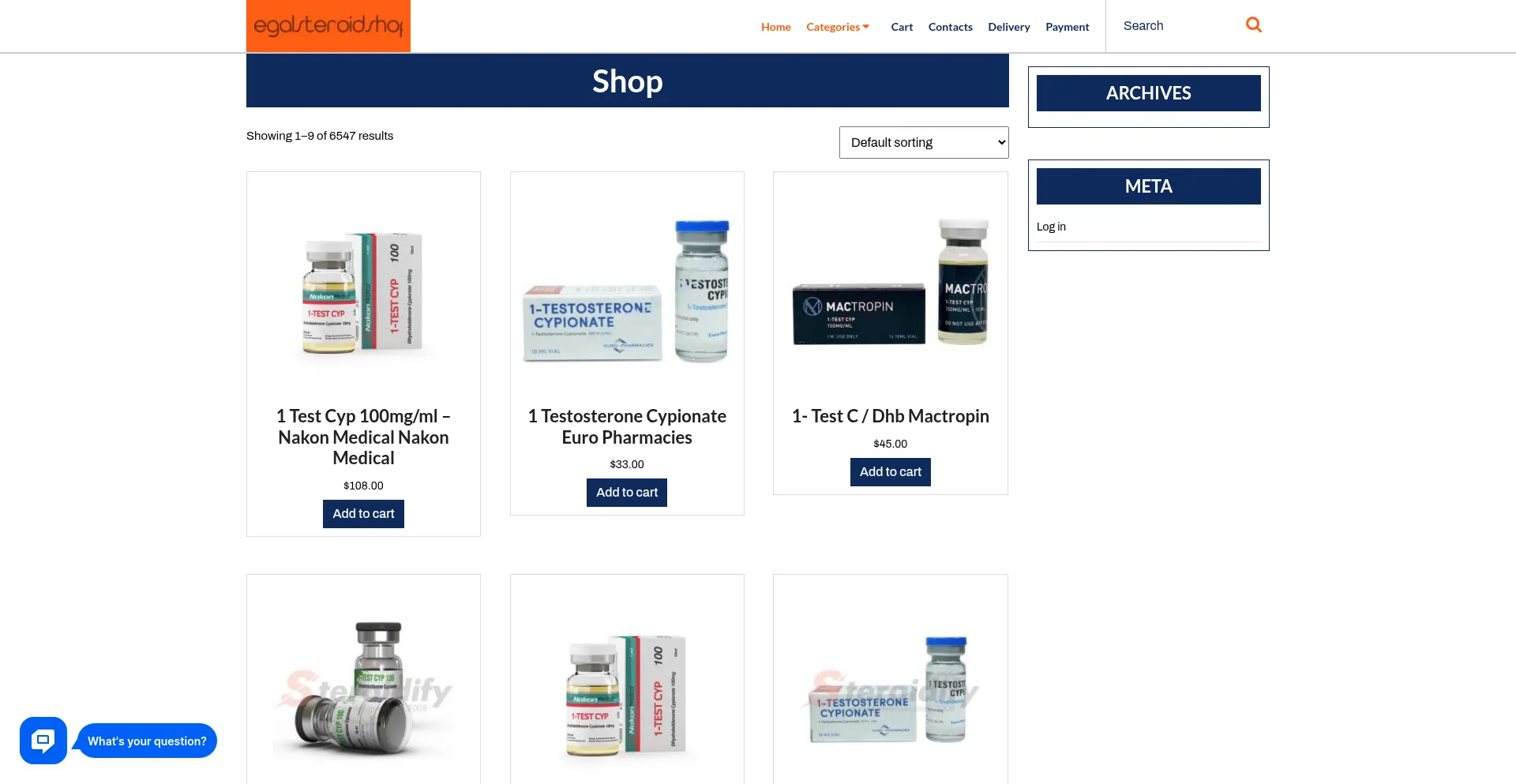The height and width of the screenshot is (784, 1516).
Task: Click the What's your question chat prompt
Action: point(147,741)
